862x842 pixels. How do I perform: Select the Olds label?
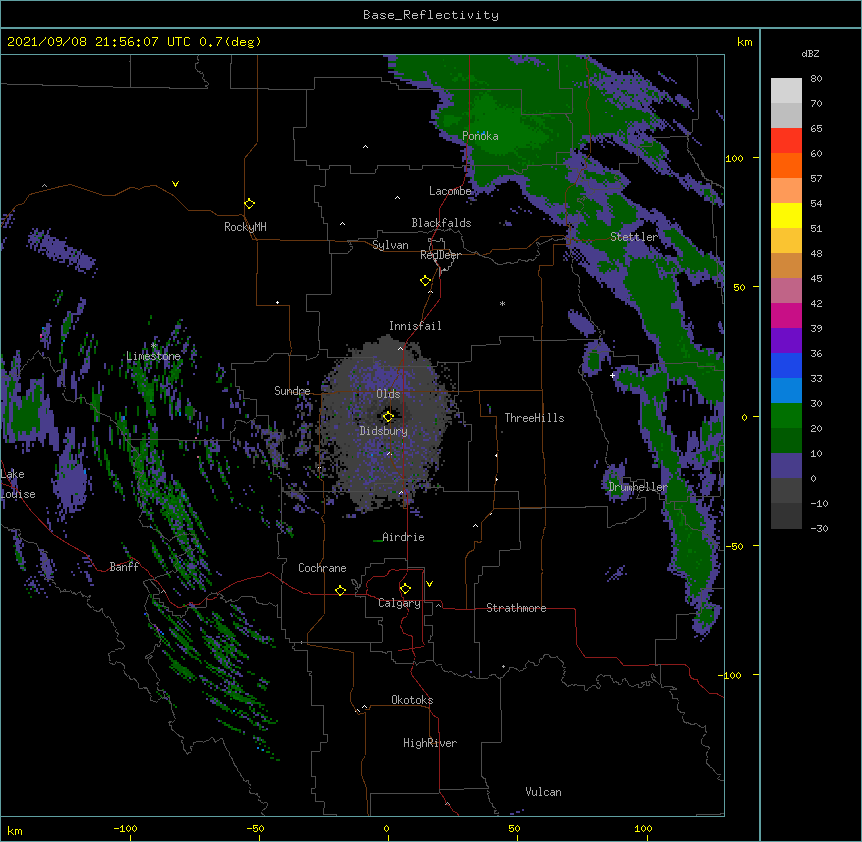click(388, 394)
